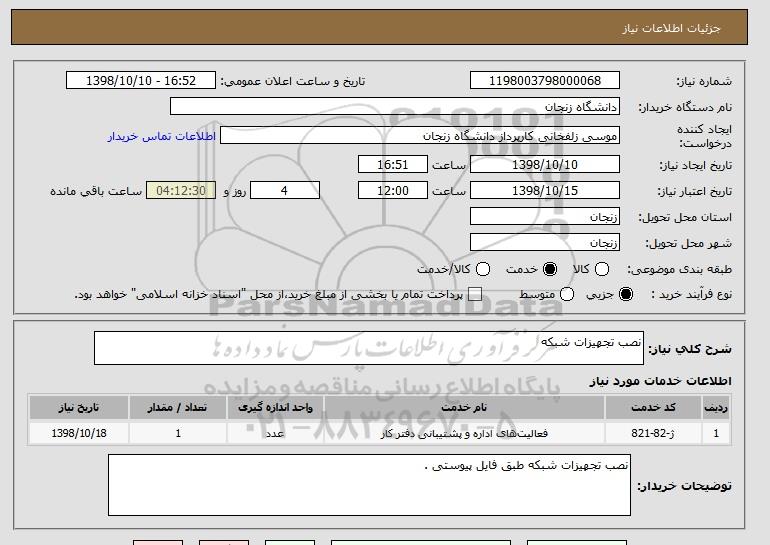This screenshot has height=545, width=770.
Task: Click ردیف column header
Action: [x=716, y=408]
